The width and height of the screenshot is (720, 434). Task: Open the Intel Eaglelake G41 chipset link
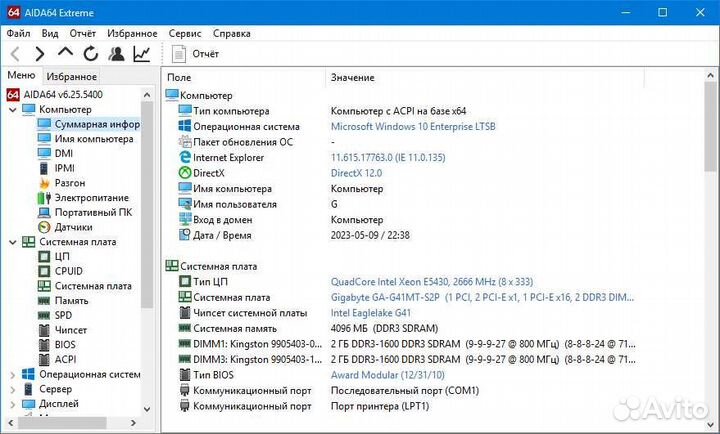coord(371,313)
